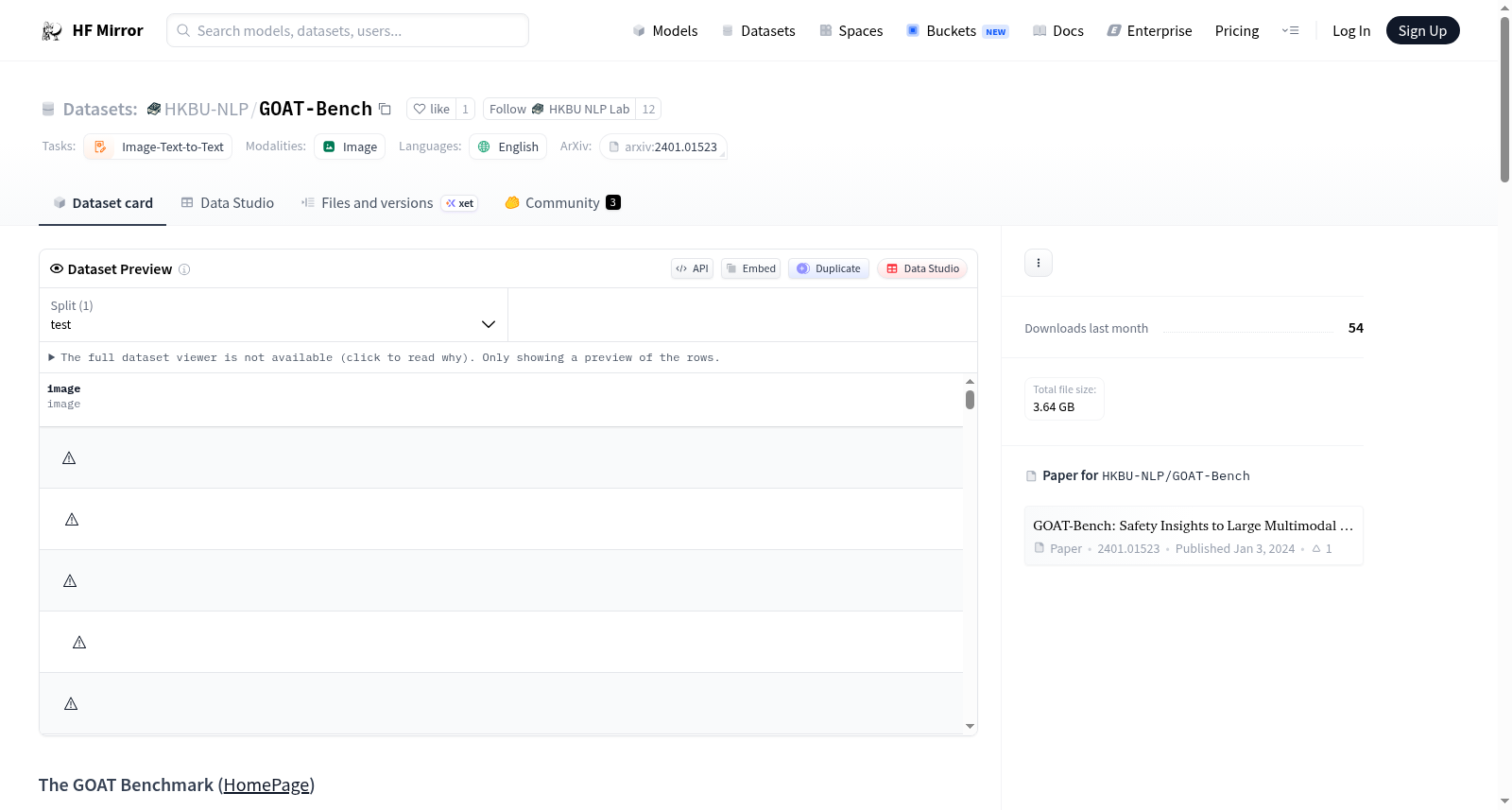Open the GOAT-Bench paper card
1512x810 pixels.
coord(1194,536)
